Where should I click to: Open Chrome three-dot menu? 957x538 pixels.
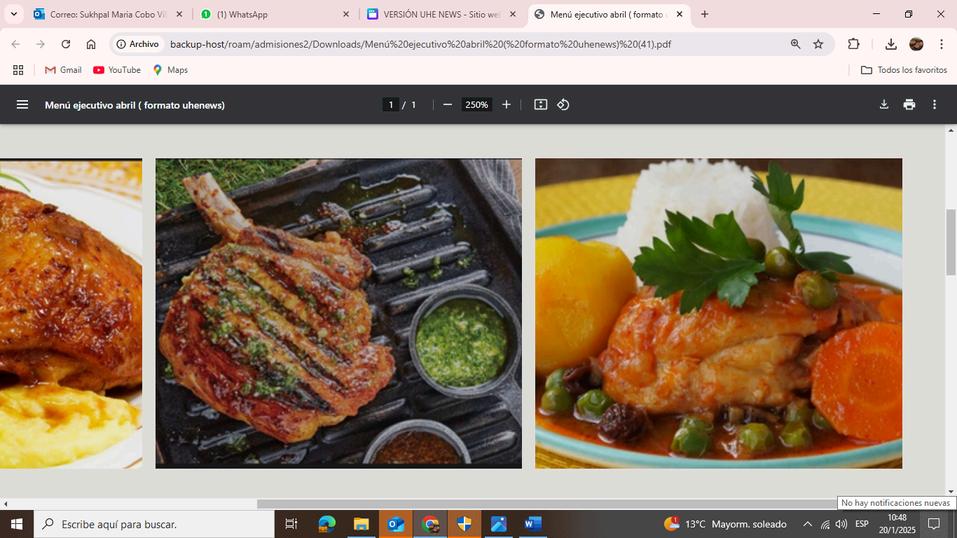(941, 44)
